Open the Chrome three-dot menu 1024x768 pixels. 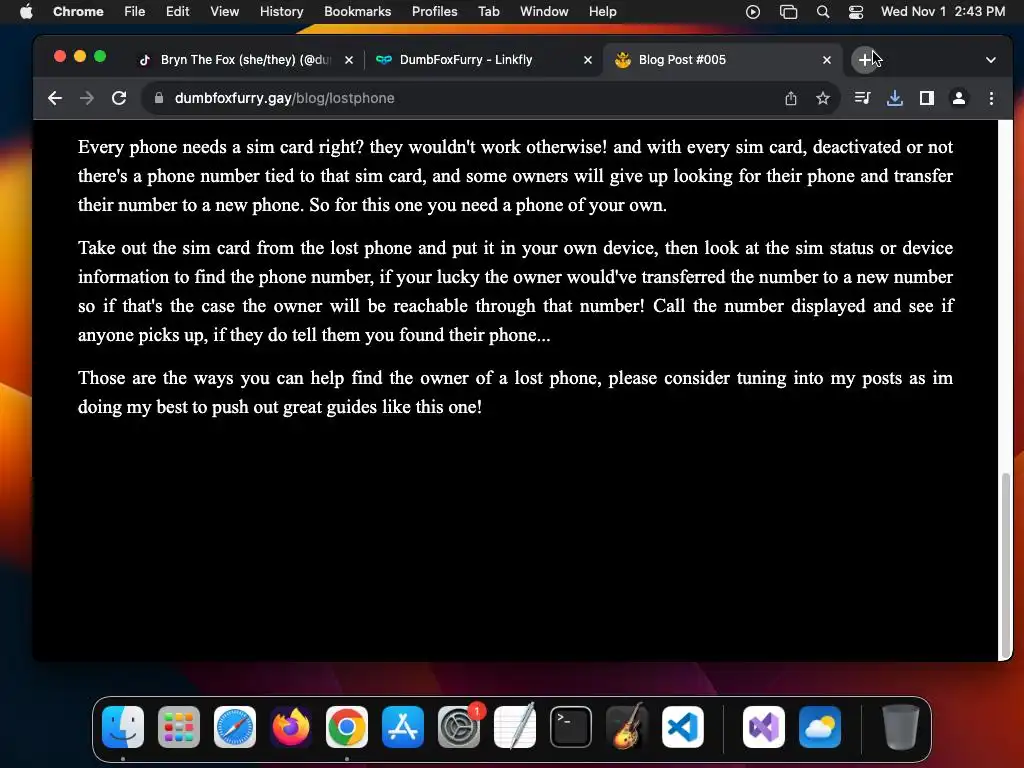click(991, 98)
